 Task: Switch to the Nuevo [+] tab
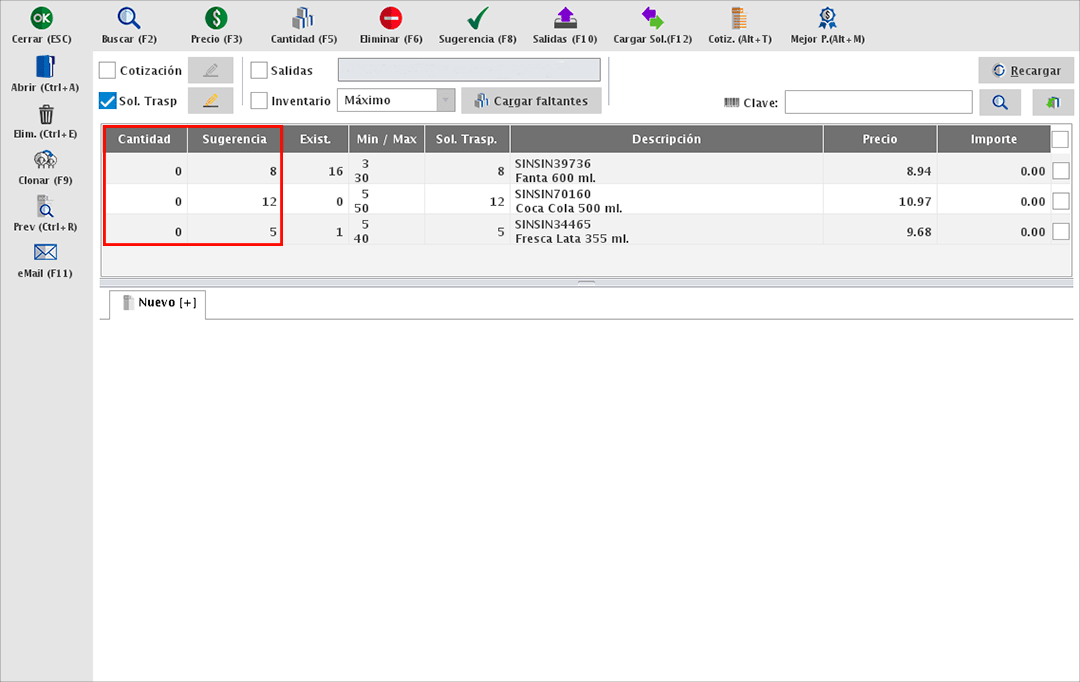click(158, 303)
